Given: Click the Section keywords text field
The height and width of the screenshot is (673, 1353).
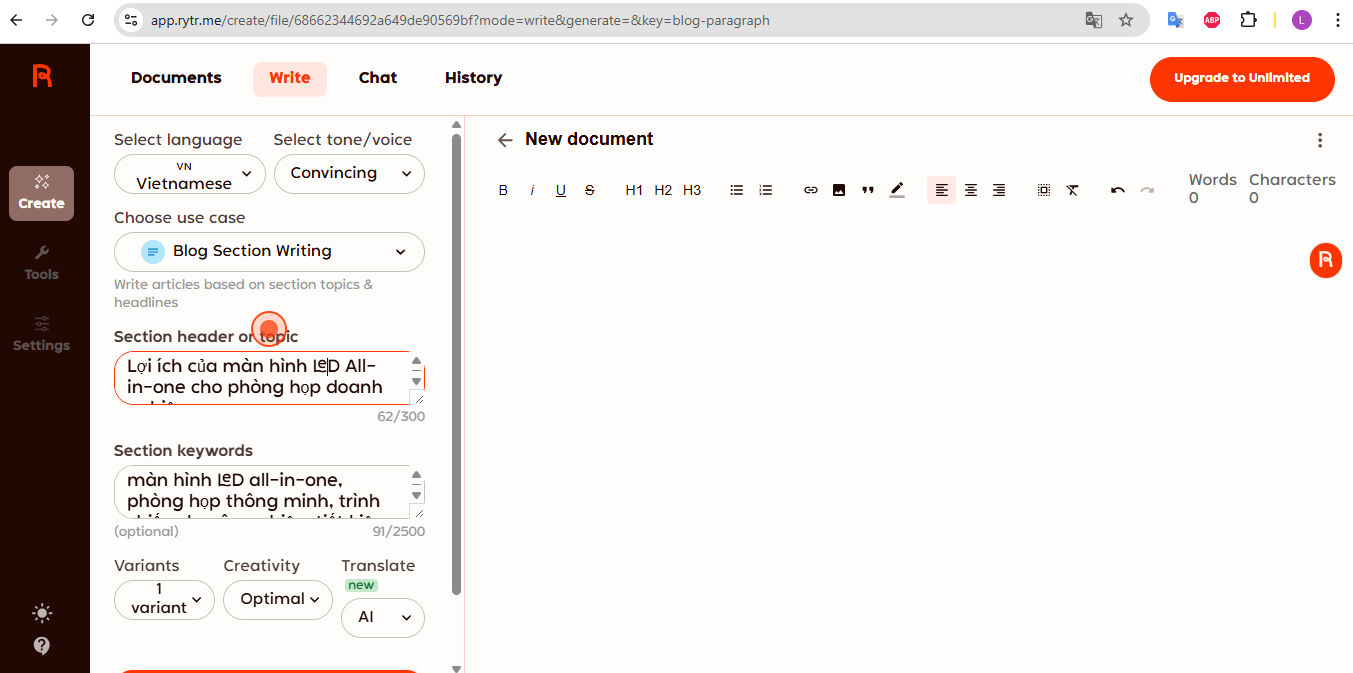Looking at the screenshot, I should click(x=269, y=491).
